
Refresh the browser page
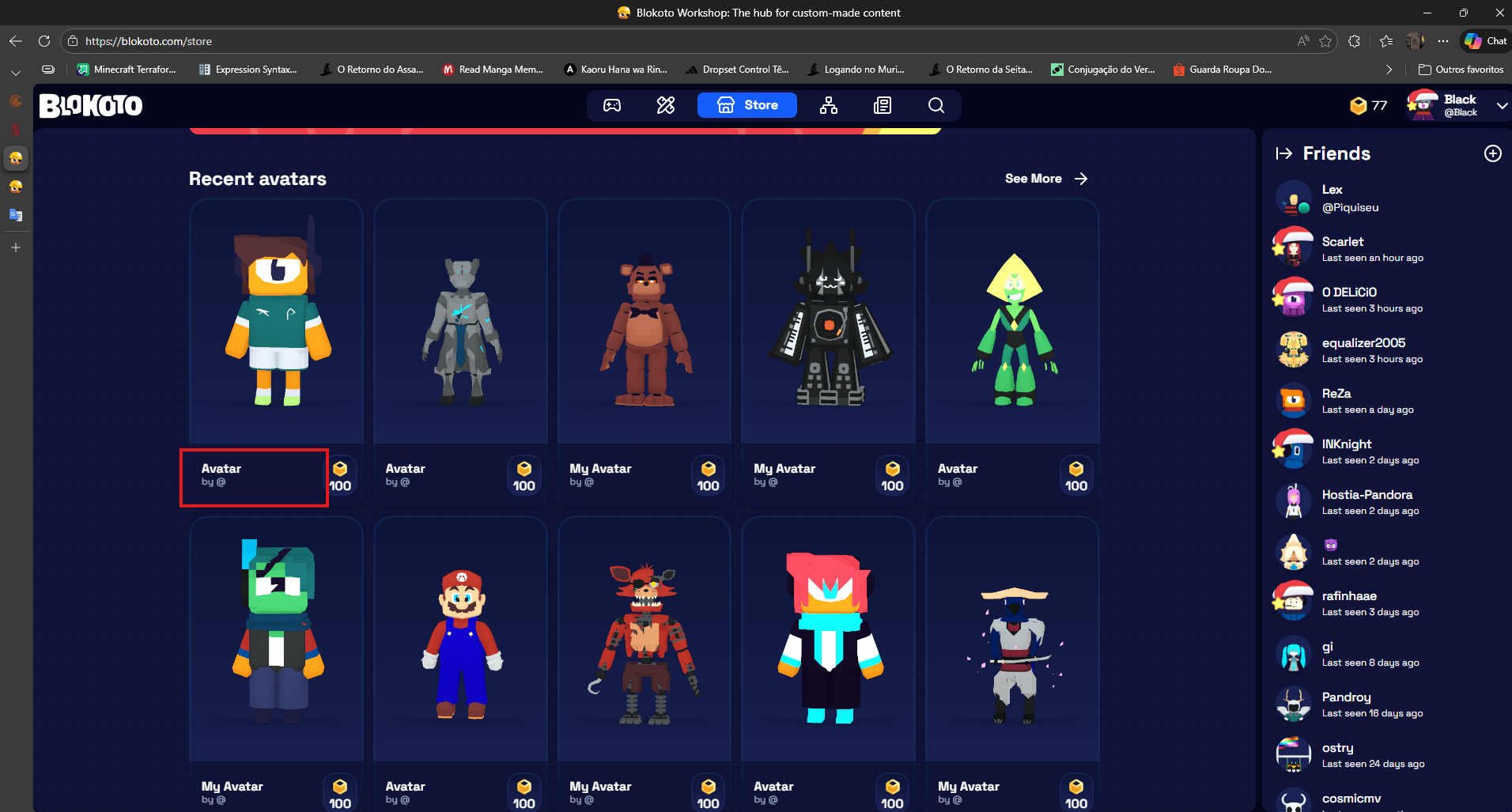[x=44, y=41]
